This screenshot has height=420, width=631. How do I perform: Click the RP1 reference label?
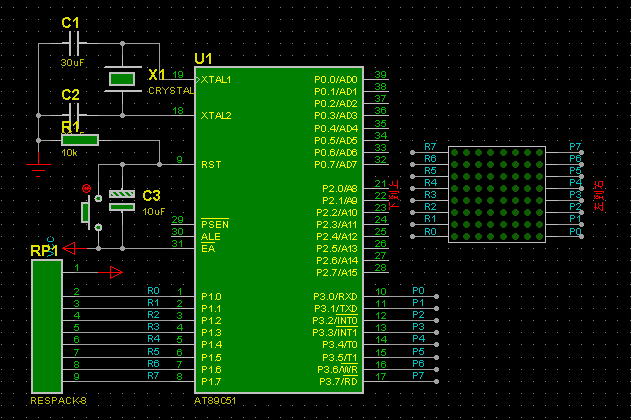click(x=44, y=251)
